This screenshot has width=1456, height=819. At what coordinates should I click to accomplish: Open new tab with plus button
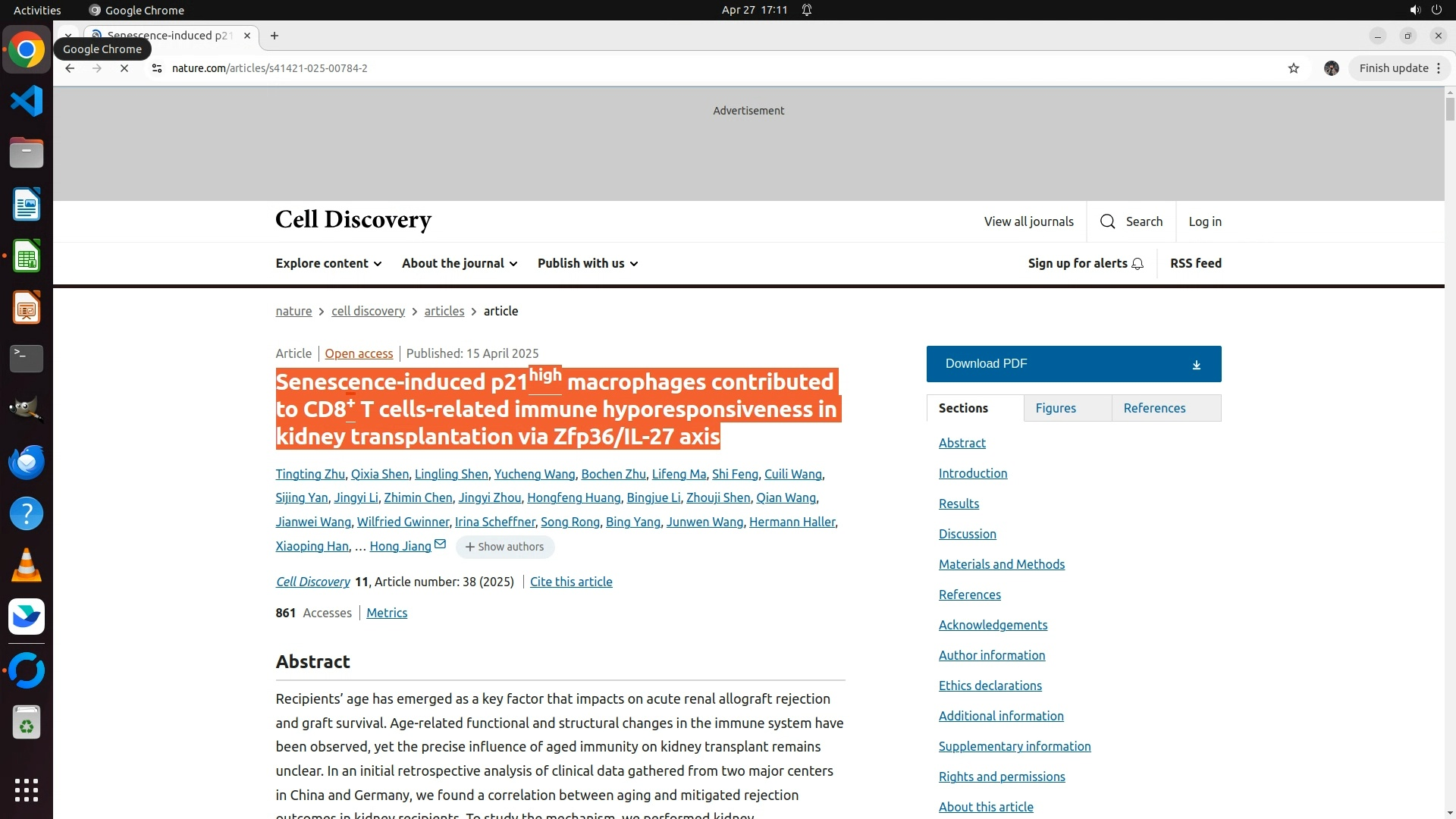point(275,36)
